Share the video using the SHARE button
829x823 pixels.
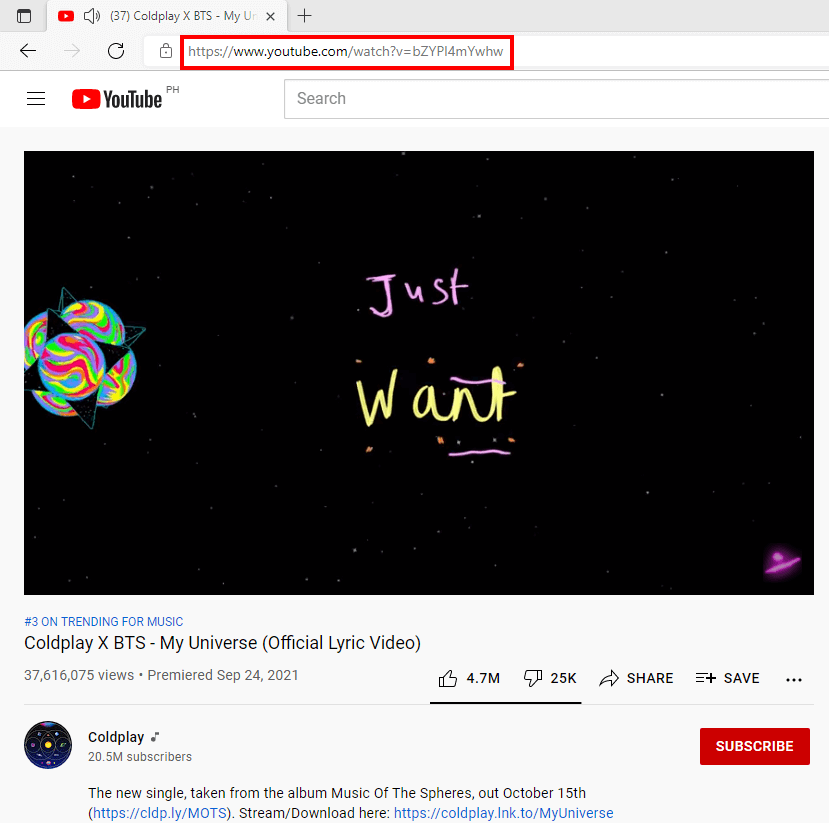click(x=636, y=678)
